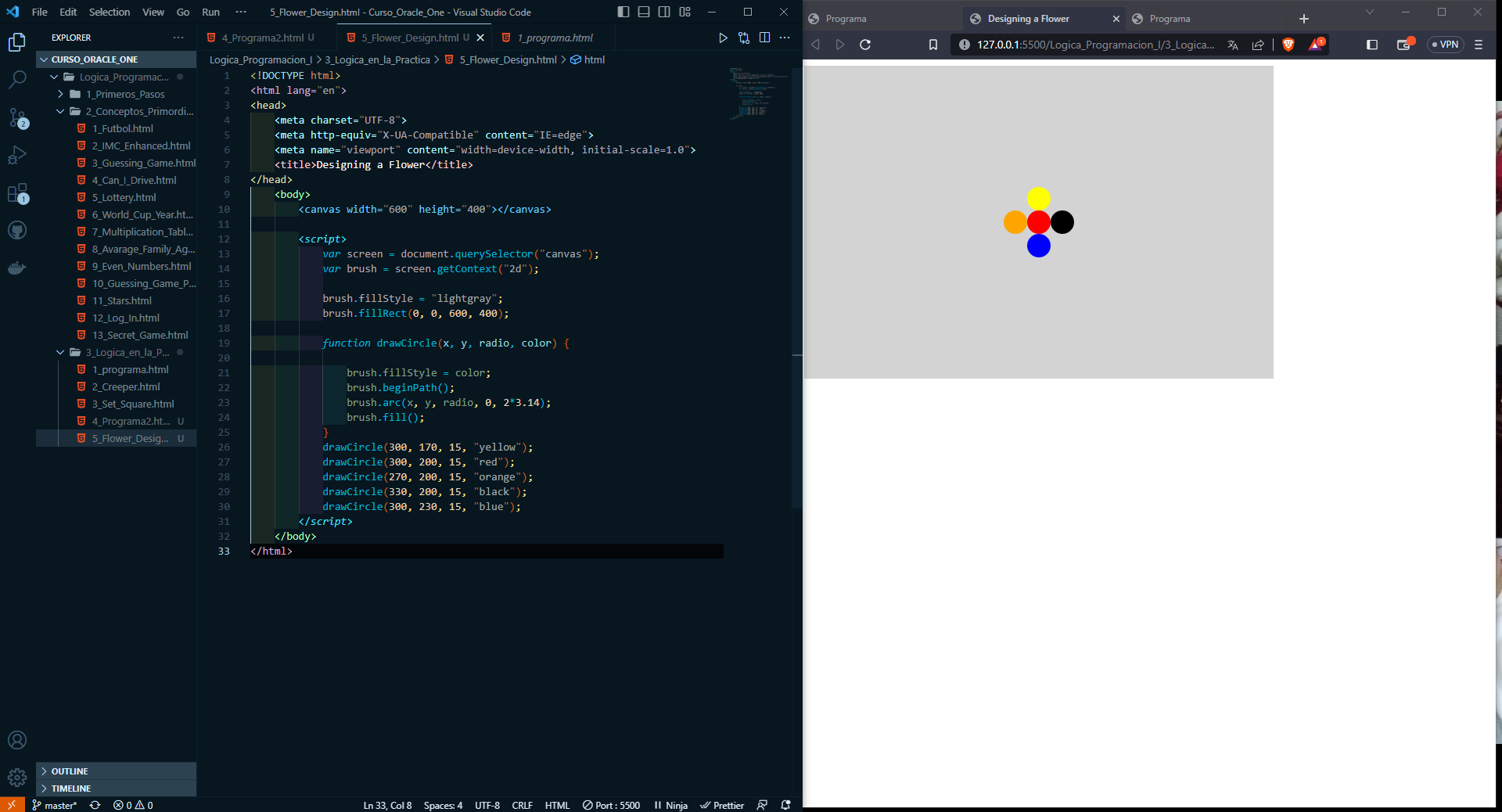Click the Brave address bar URL field

click(x=1095, y=45)
